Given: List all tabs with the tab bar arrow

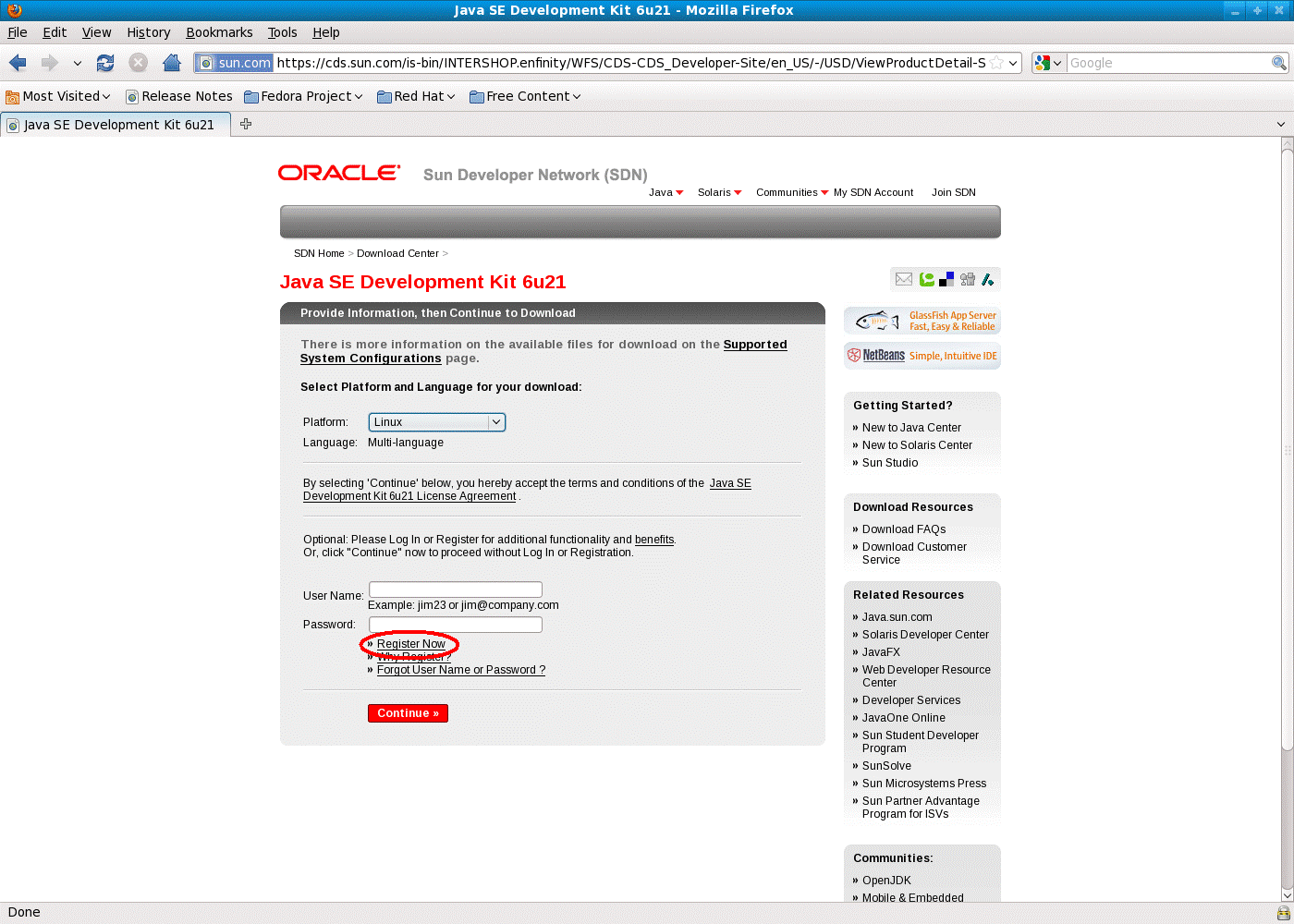Looking at the screenshot, I should click(x=1280, y=124).
